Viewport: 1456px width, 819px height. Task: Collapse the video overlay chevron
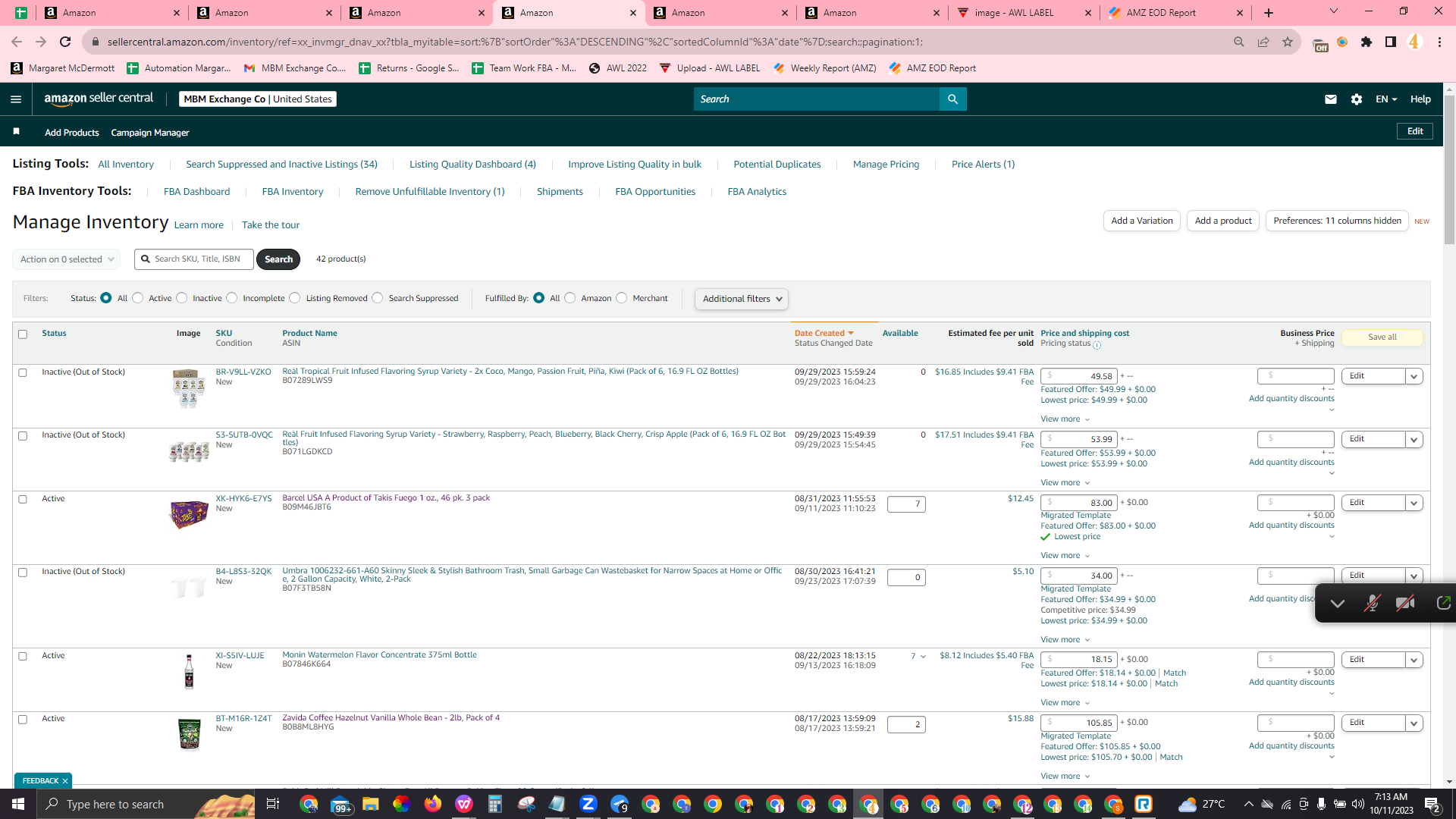click(1338, 604)
